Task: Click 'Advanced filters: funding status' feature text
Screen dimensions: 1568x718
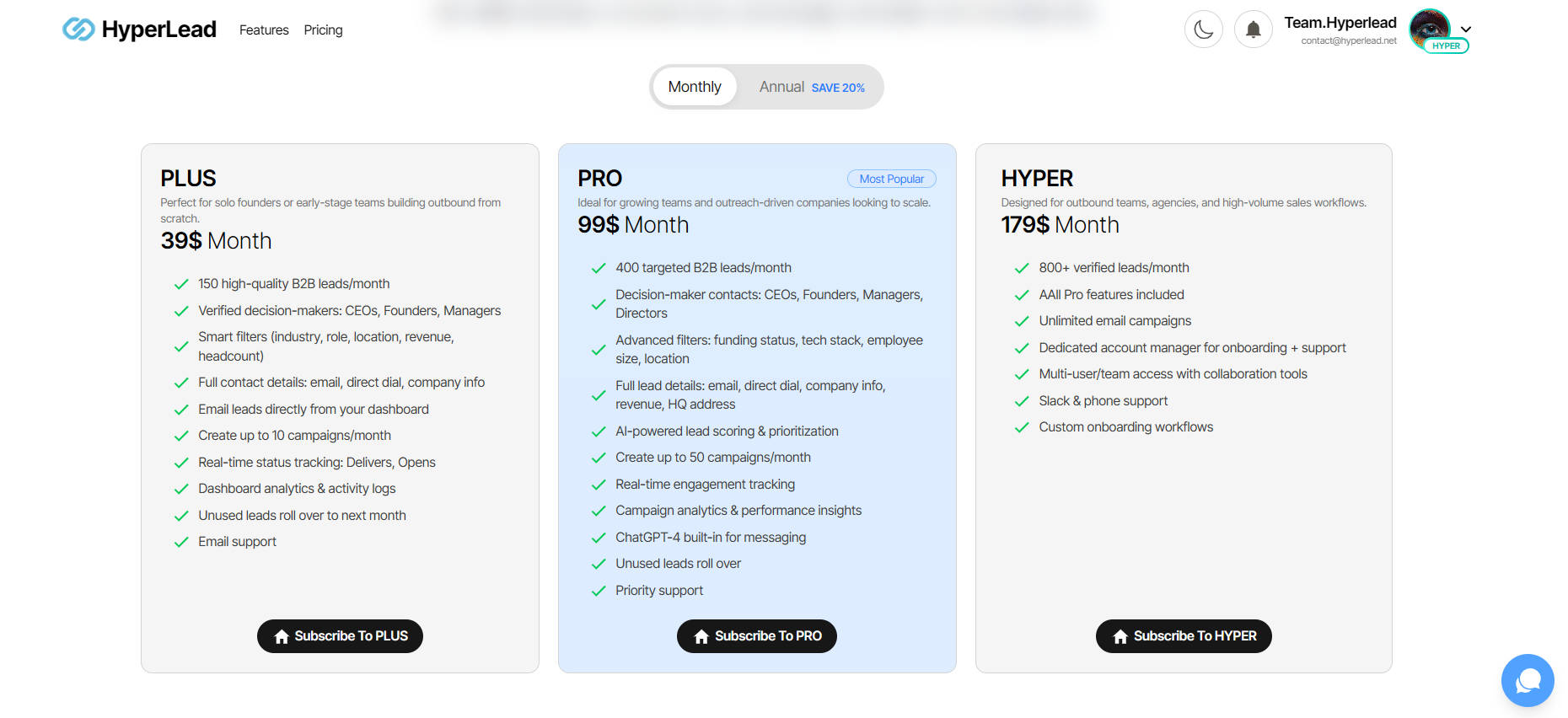Action: pyautogui.click(x=769, y=350)
